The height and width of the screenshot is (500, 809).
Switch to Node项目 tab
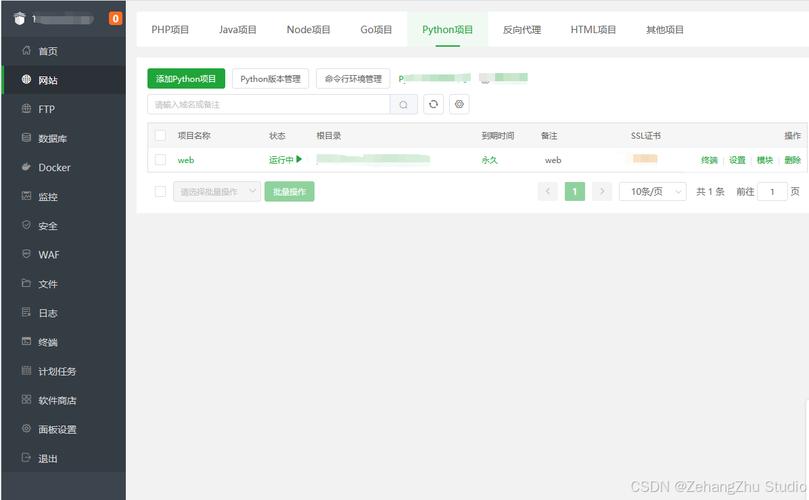[309, 29]
